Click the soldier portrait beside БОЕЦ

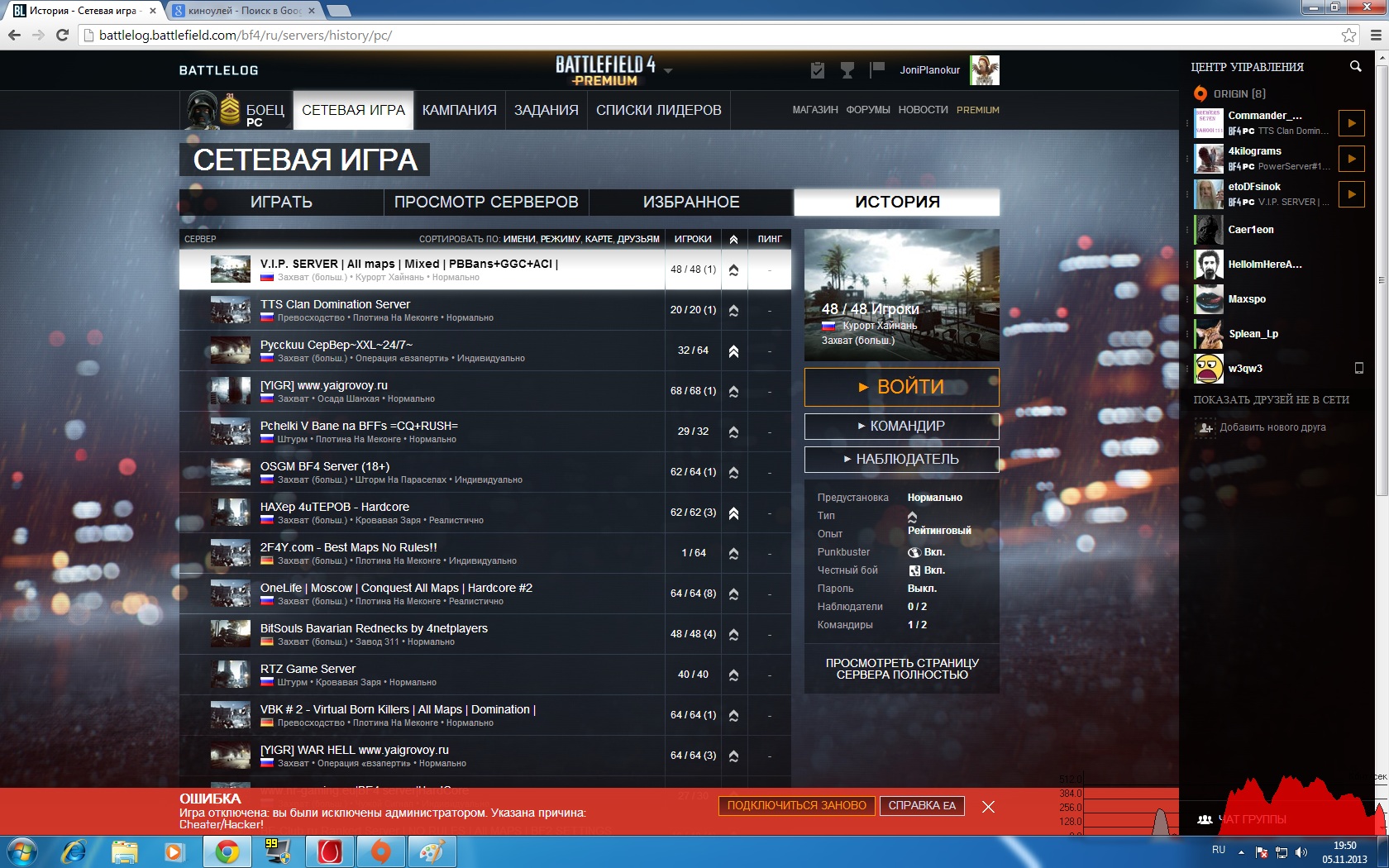tap(203, 110)
